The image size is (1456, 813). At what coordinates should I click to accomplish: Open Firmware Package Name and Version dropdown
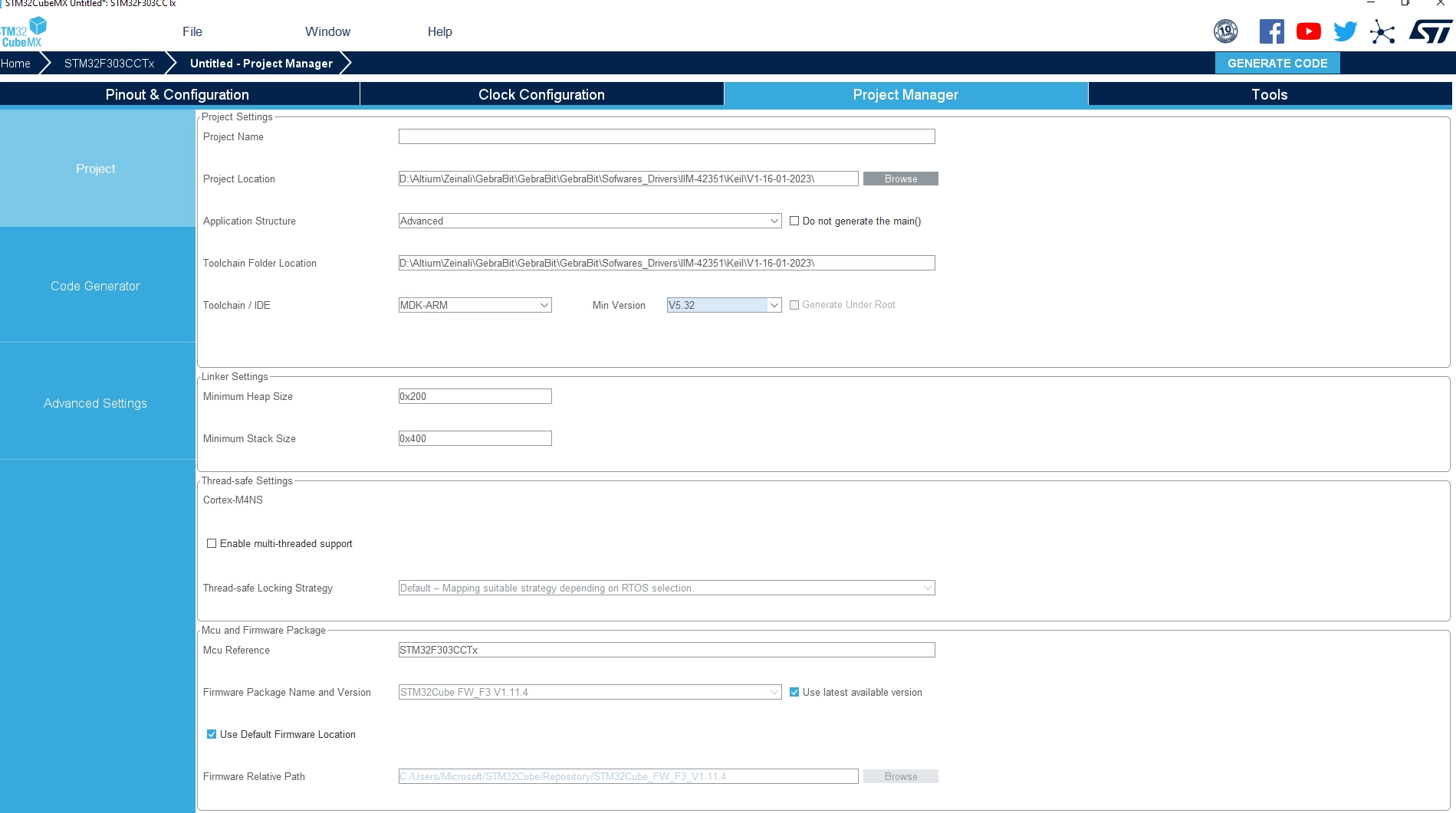click(590, 692)
